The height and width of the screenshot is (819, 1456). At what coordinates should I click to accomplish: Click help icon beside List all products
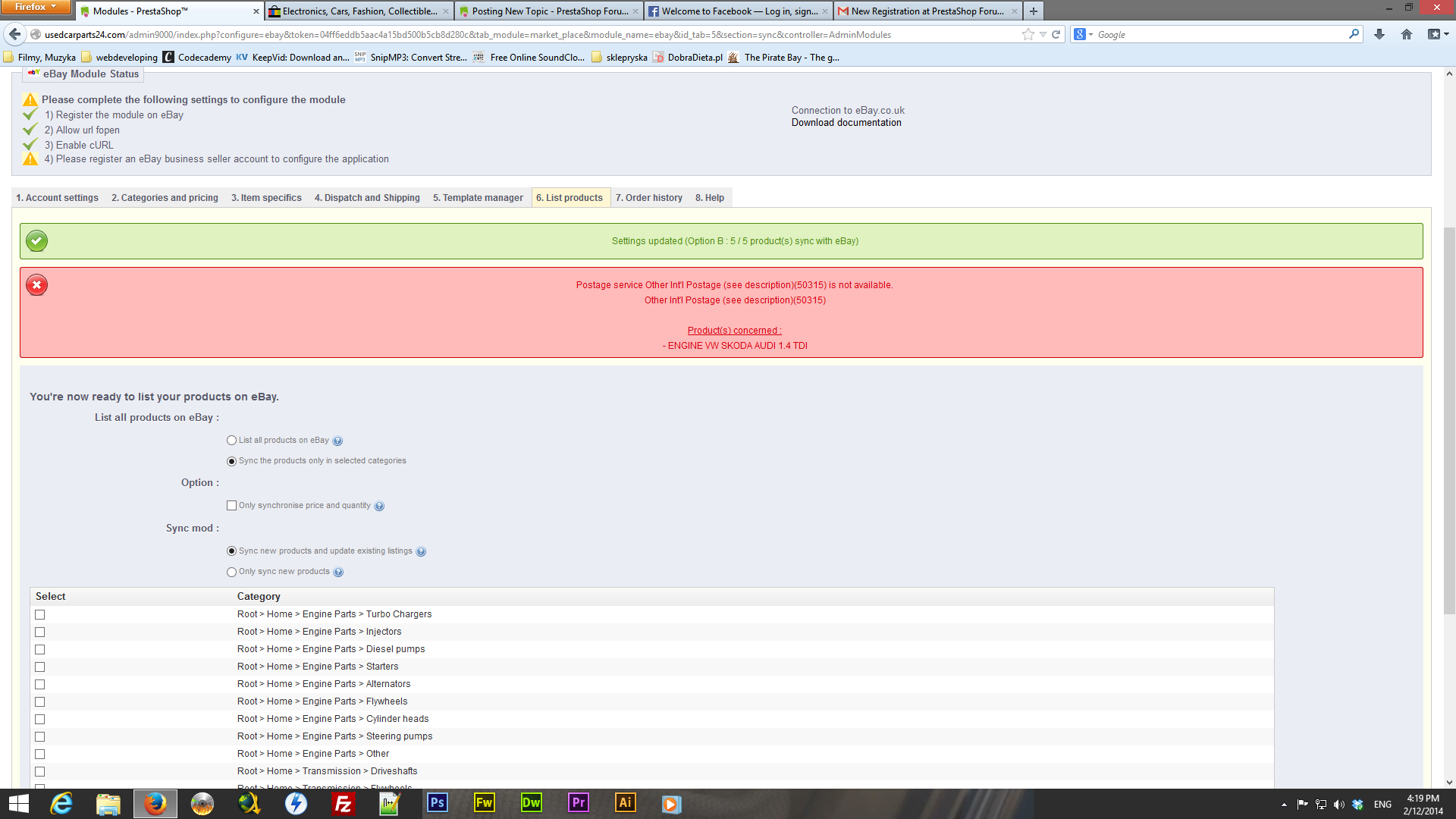337,441
